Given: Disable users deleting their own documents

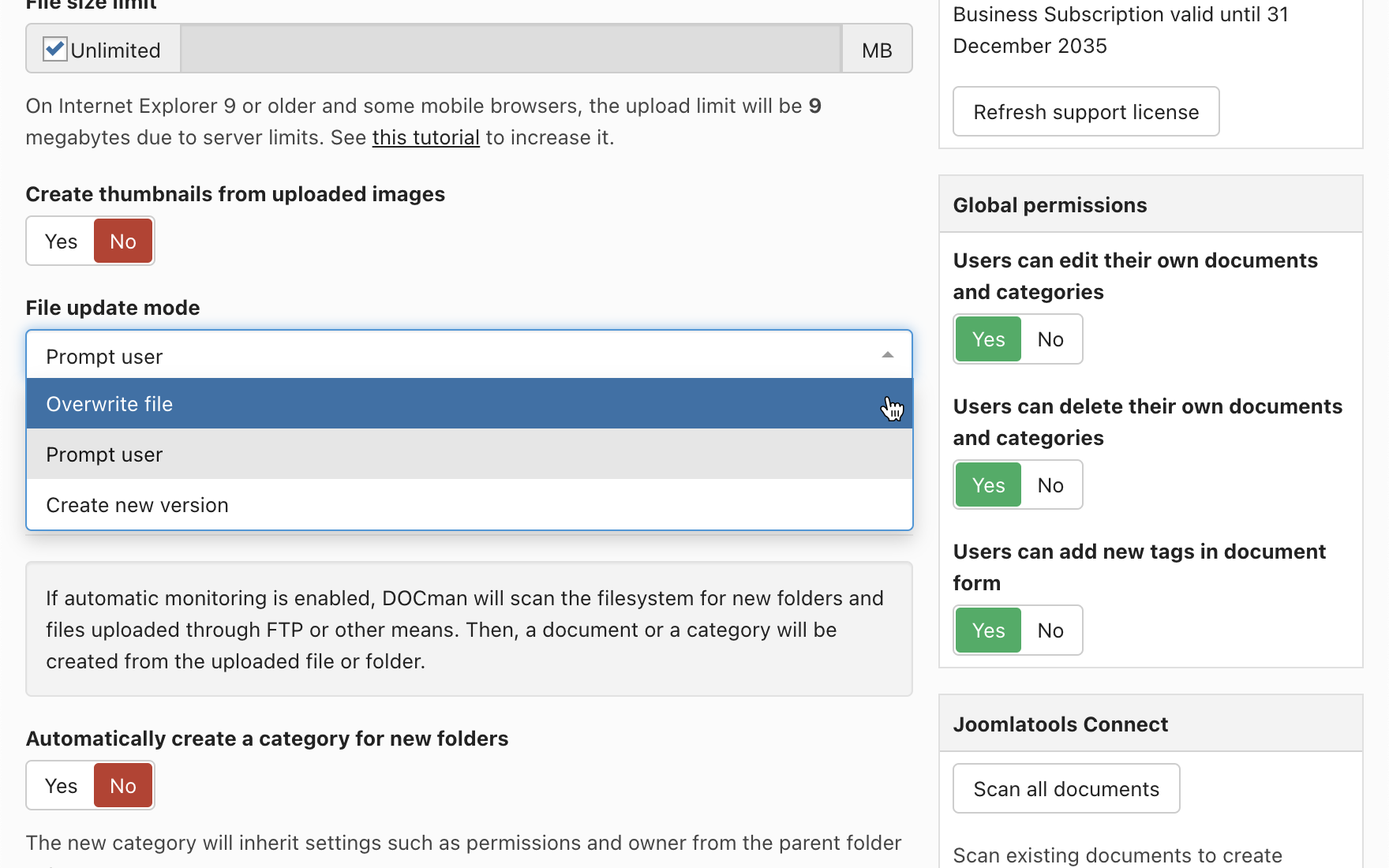Looking at the screenshot, I should click(1050, 485).
